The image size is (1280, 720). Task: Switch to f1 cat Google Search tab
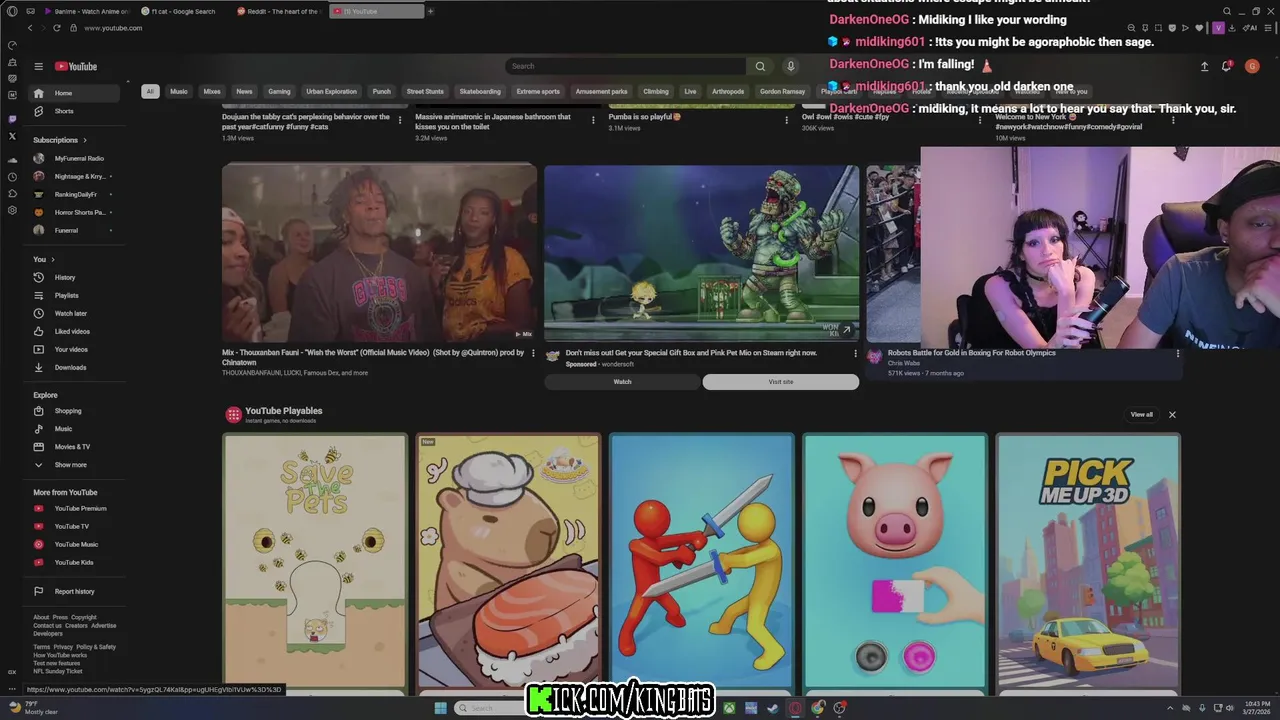183,11
